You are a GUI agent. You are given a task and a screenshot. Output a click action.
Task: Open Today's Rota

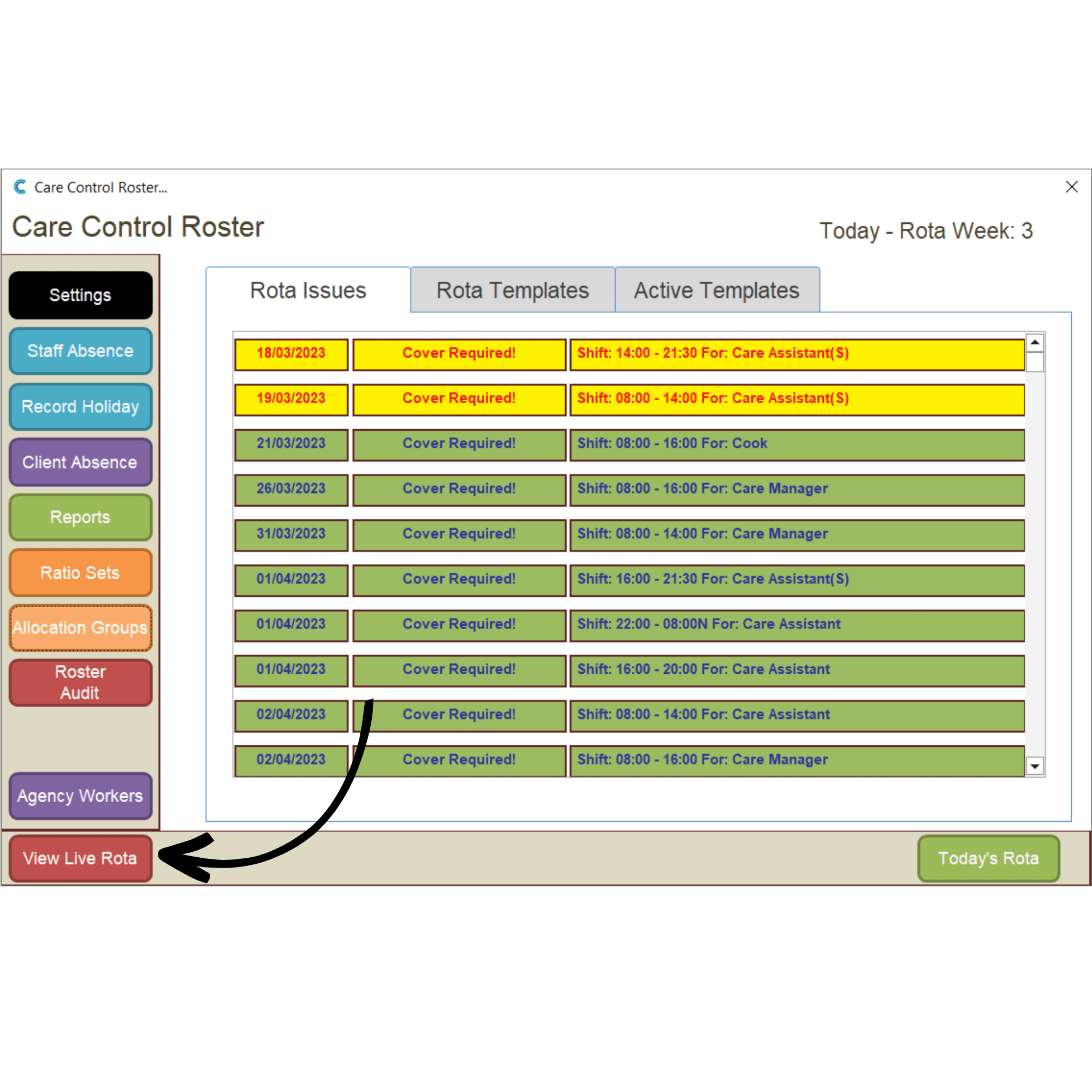[x=988, y=858]
